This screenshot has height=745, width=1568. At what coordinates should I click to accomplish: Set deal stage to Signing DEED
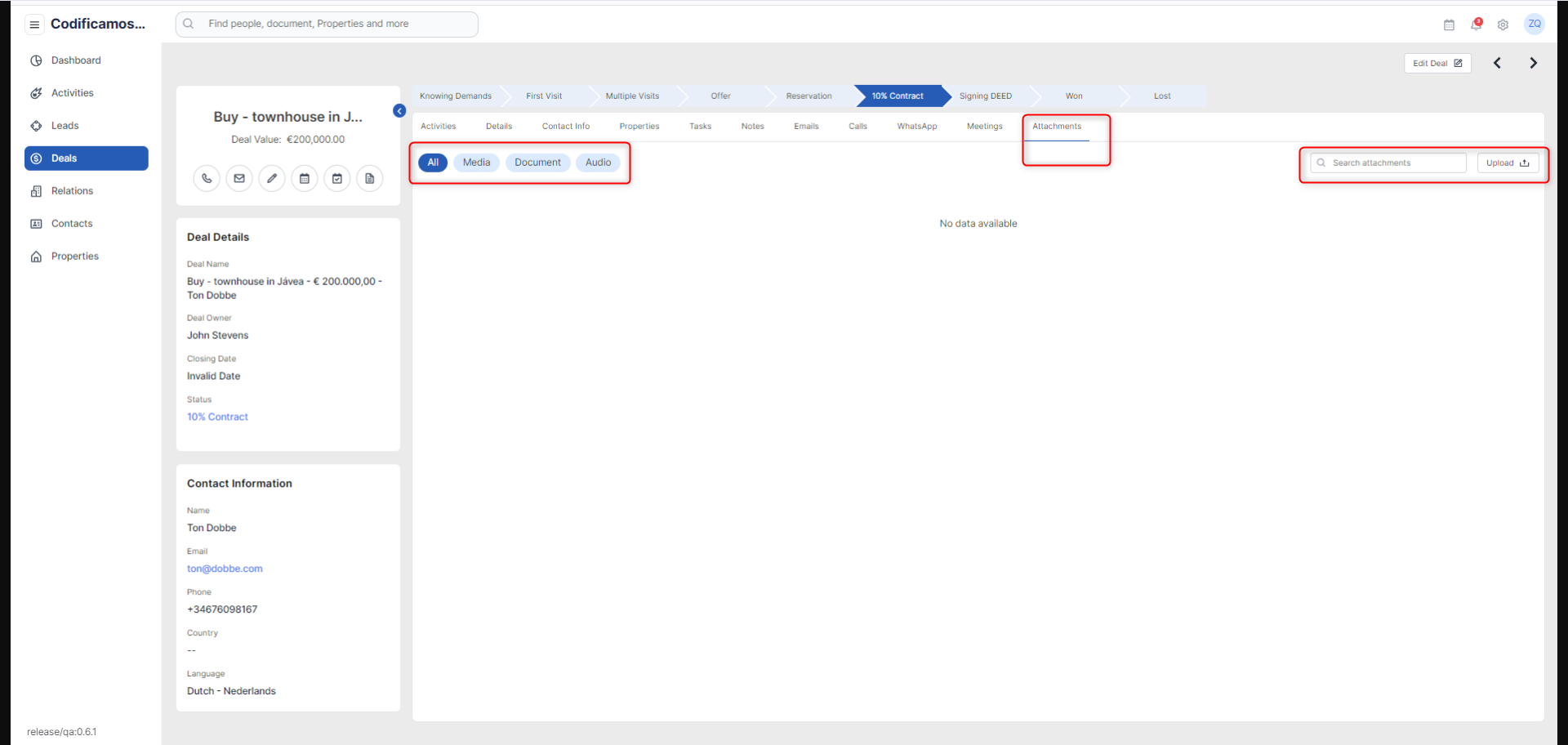[x=985, y=96]
